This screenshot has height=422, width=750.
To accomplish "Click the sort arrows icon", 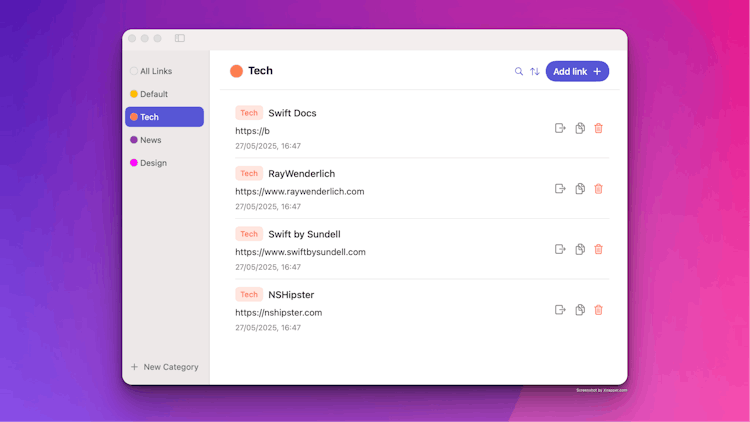I will point(535,72).
